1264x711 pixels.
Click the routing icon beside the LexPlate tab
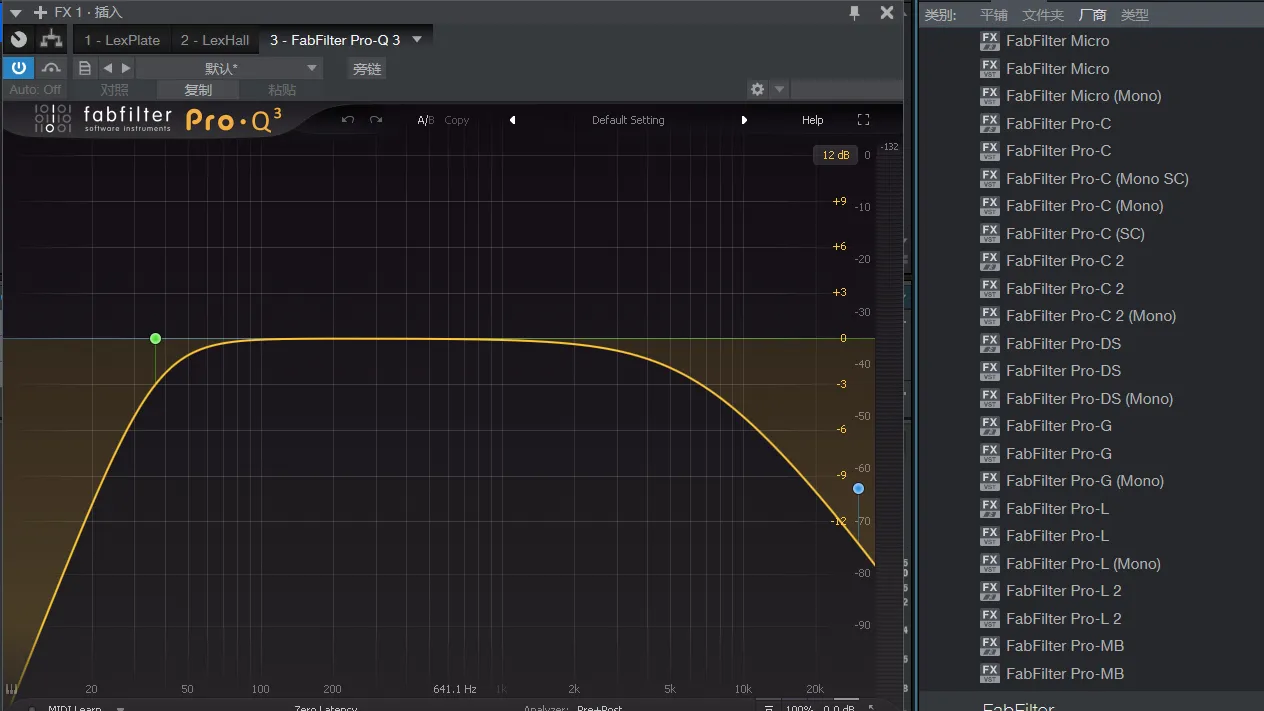point(51,40)
